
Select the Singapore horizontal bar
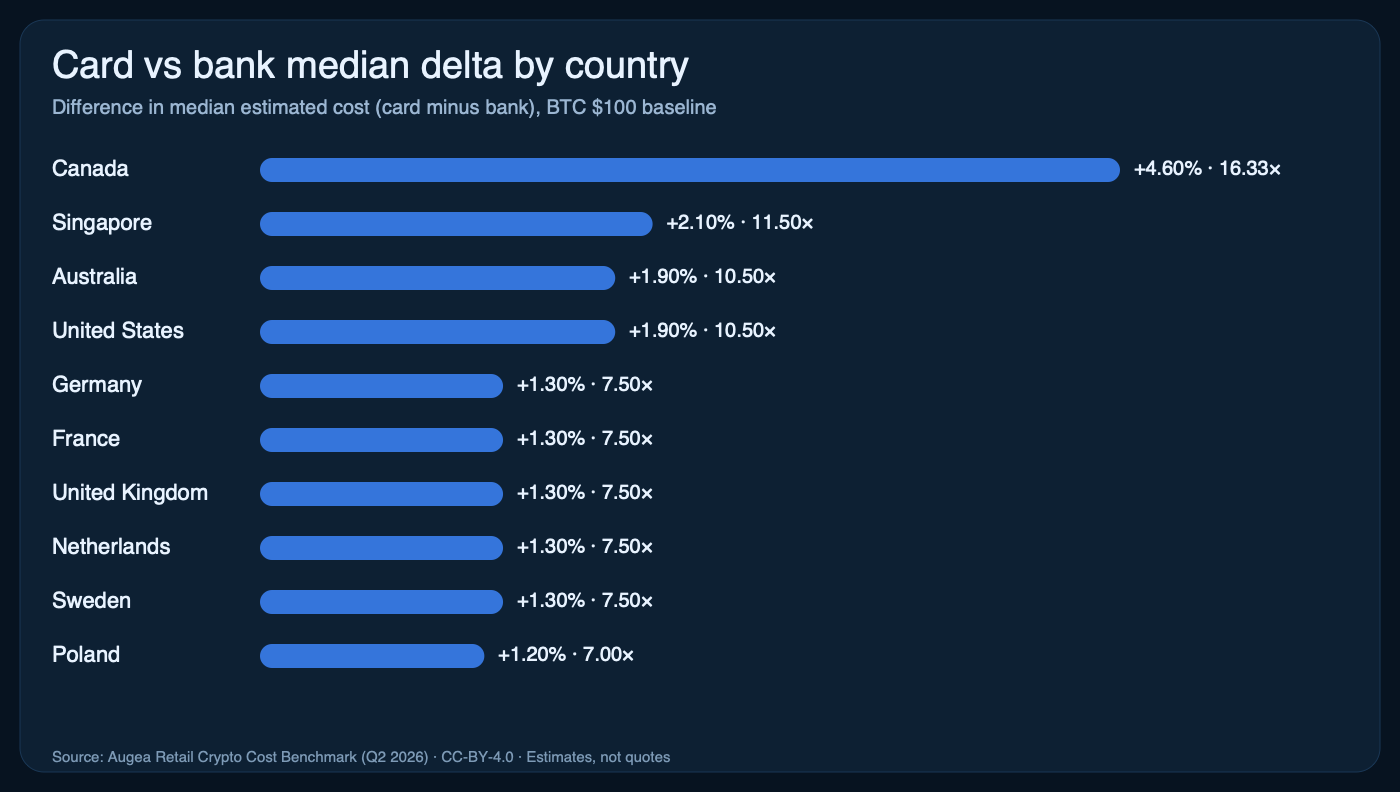[x=456, y=224]
